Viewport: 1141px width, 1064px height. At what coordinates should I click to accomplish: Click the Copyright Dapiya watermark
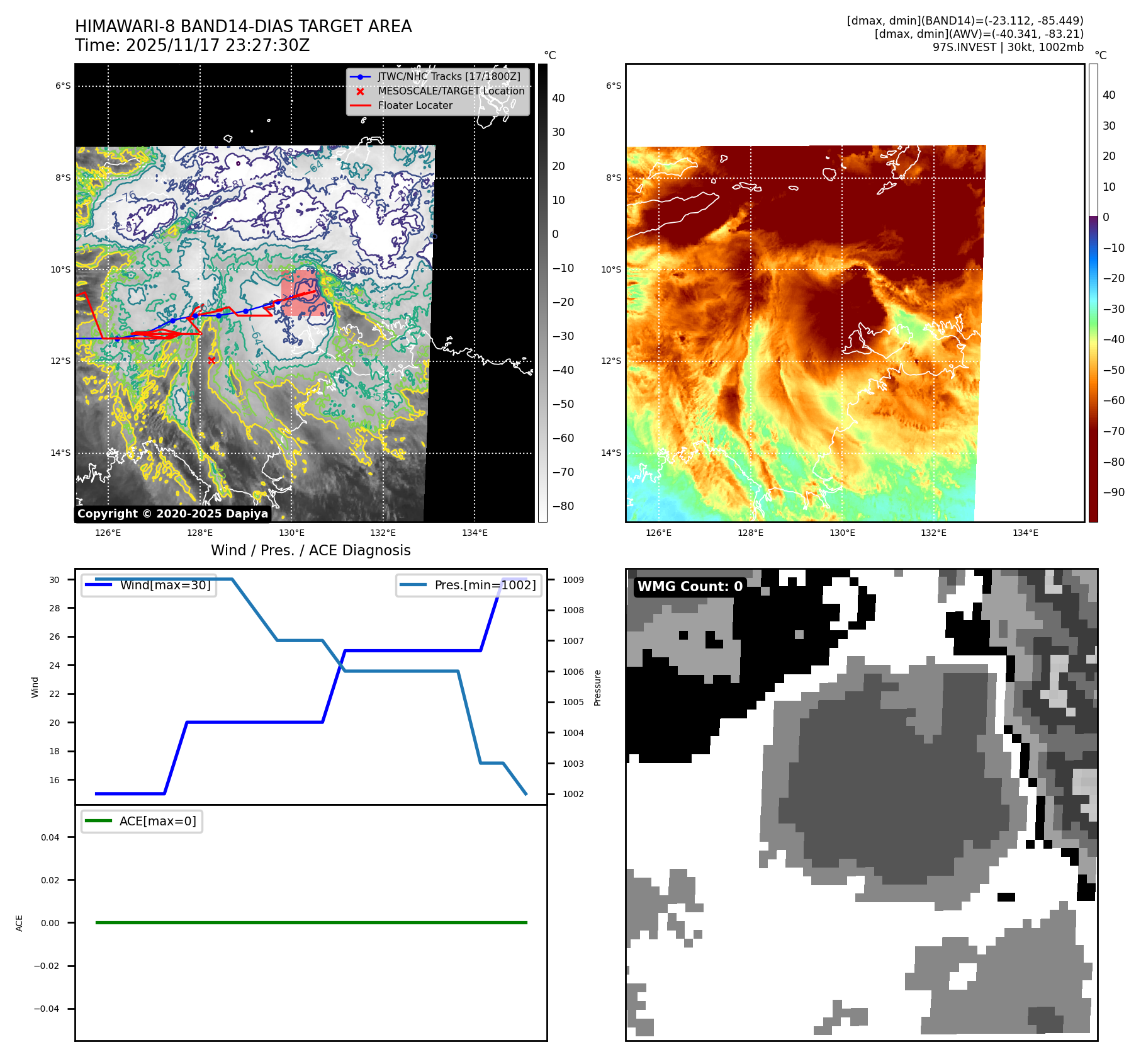click(172, 514)
